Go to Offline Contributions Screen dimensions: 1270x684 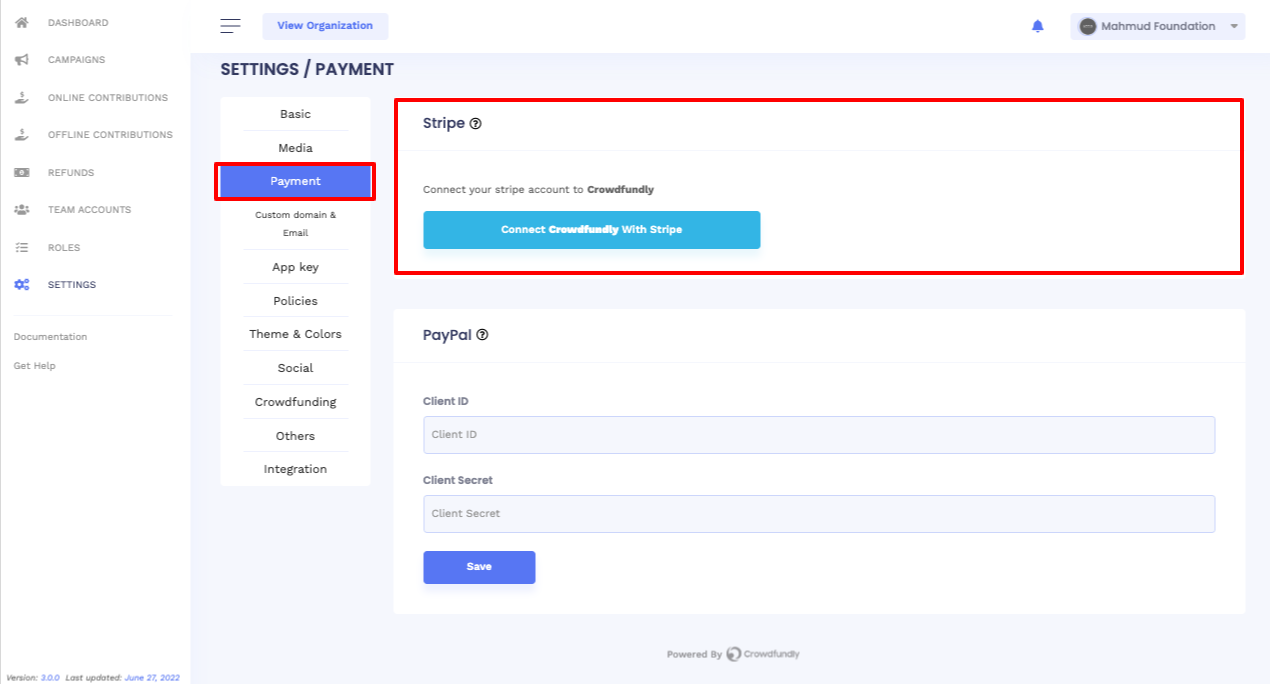(110, 135)
